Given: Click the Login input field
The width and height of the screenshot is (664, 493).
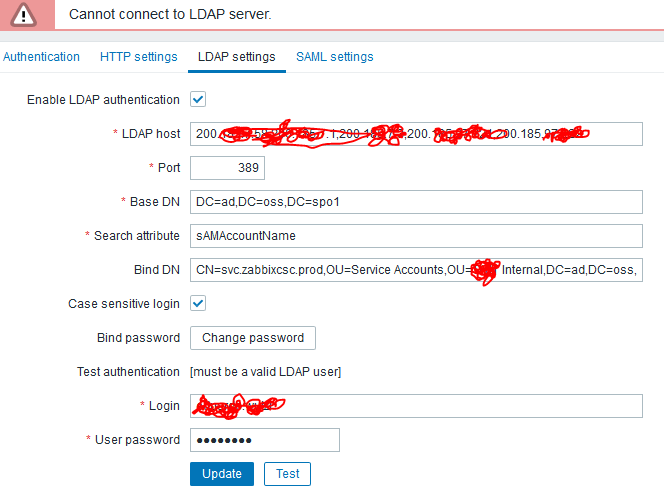Looking at the screenshot, I should click(415, 406).
